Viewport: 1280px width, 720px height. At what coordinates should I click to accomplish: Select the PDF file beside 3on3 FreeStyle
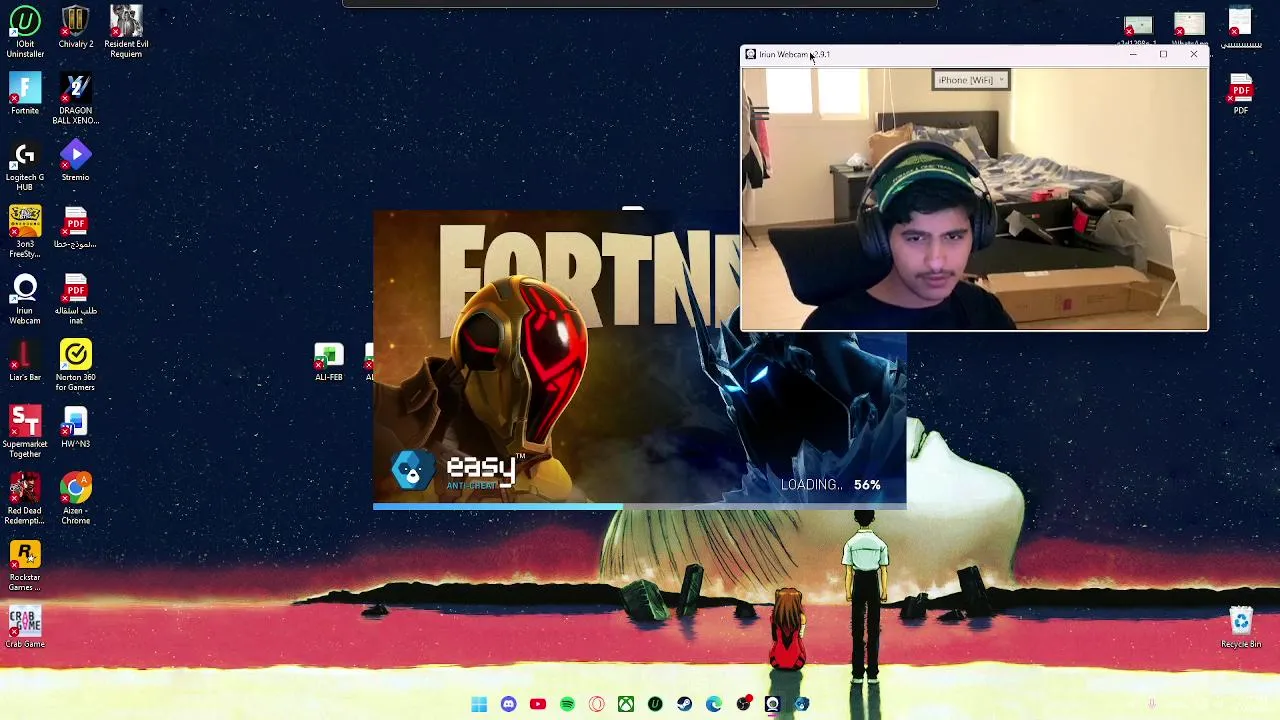pyautogui.click(x=75, y=228)
